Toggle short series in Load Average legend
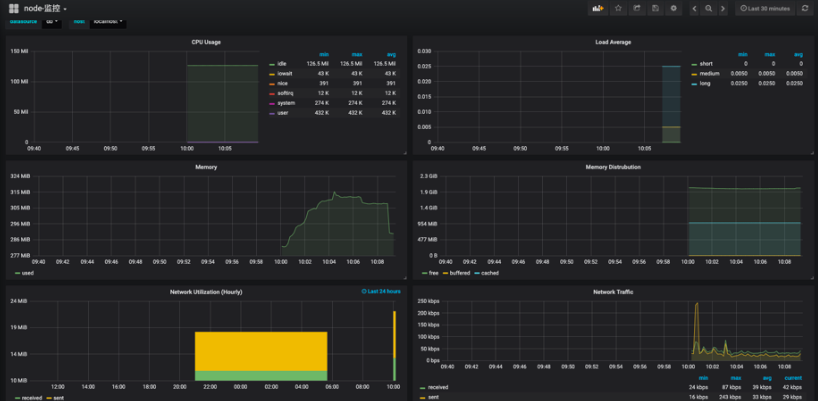 [x=706, y=64]
